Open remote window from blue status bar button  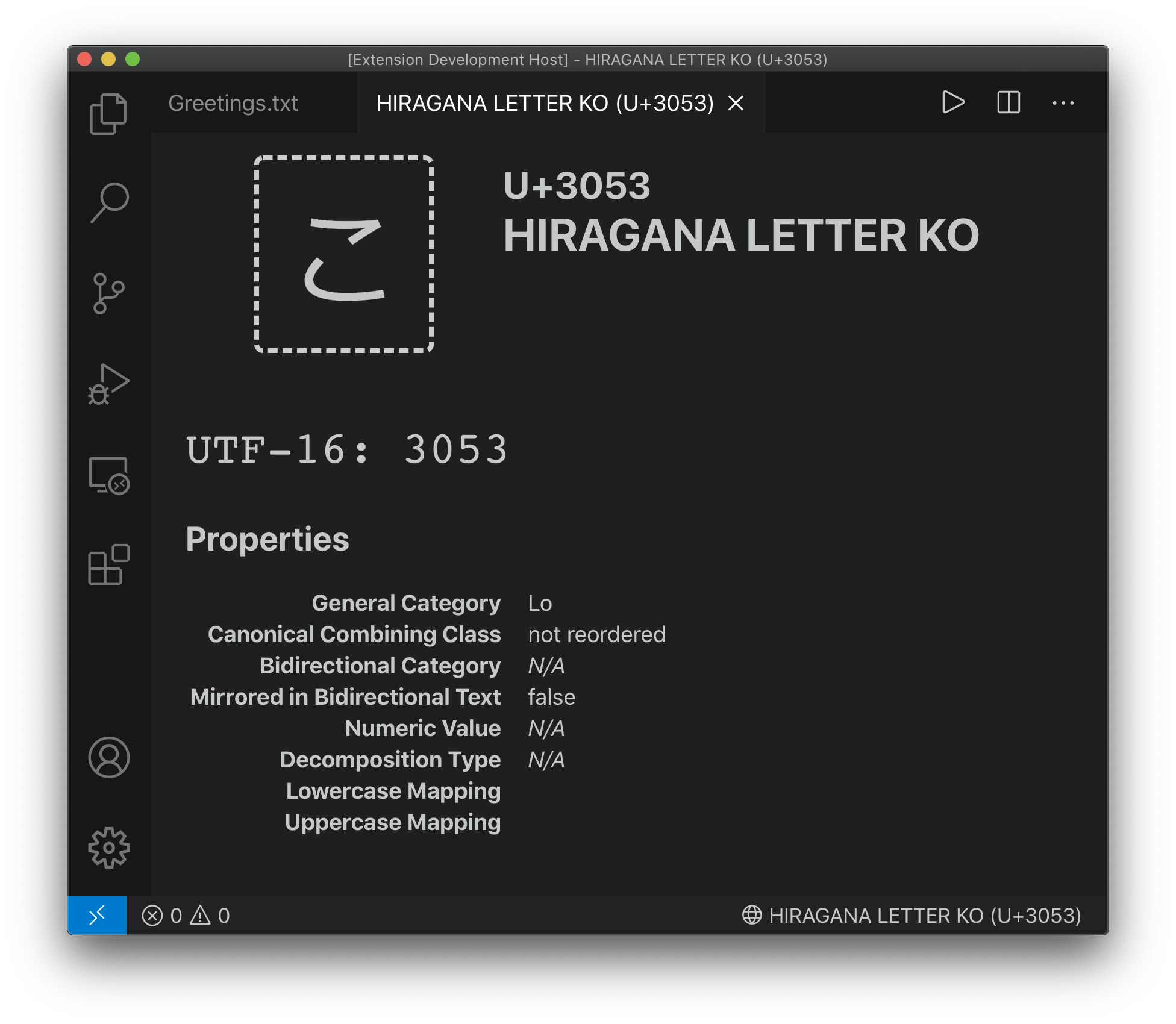(97, 915)
